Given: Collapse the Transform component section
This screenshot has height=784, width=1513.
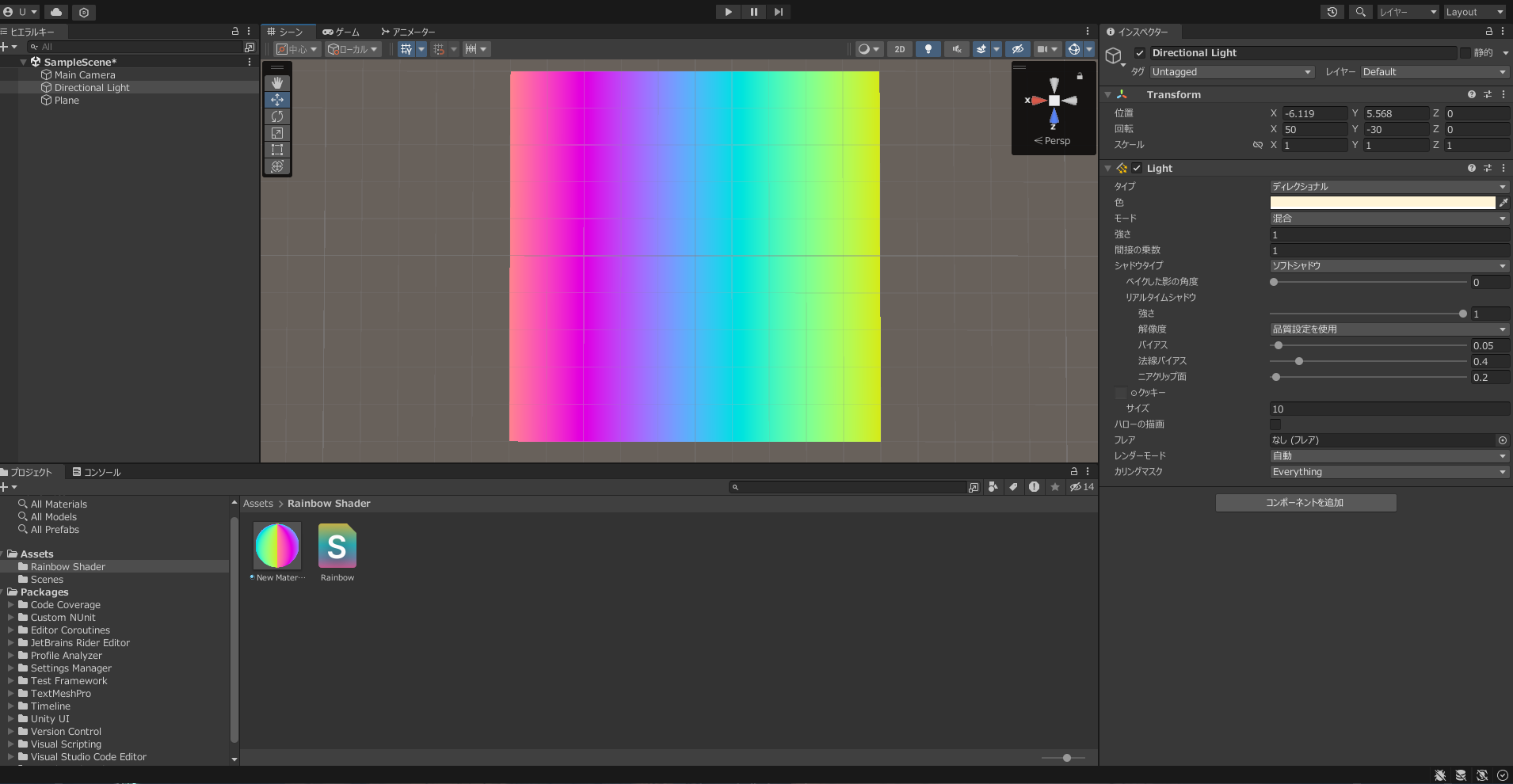Looking at the screenshot, I should [x=1108, y=94].
